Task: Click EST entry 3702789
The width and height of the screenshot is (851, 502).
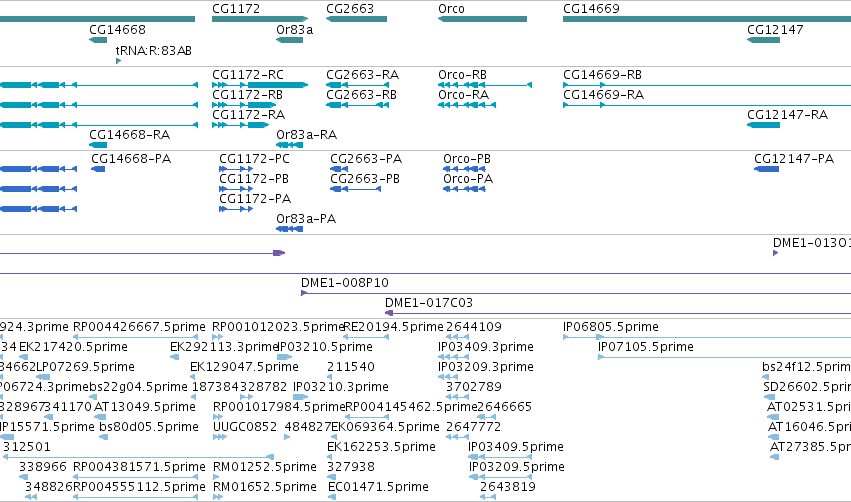Action: [x=474, y=387]
